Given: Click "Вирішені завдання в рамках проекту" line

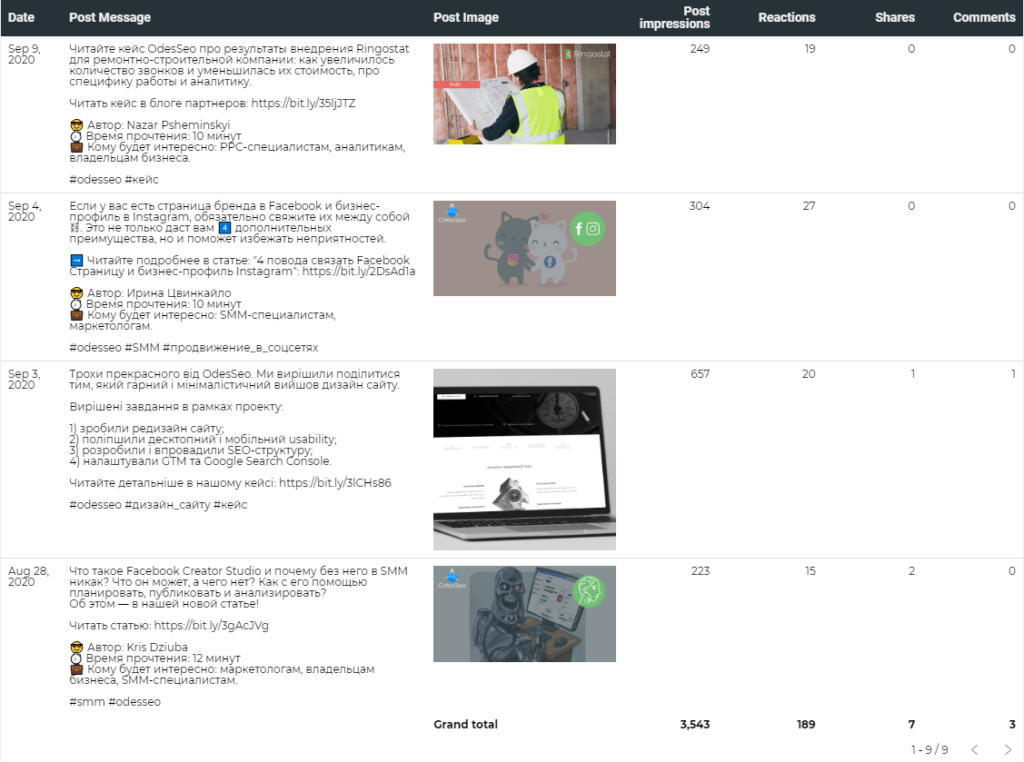Looking at the screenshot, I should click(x=176, y=407).
